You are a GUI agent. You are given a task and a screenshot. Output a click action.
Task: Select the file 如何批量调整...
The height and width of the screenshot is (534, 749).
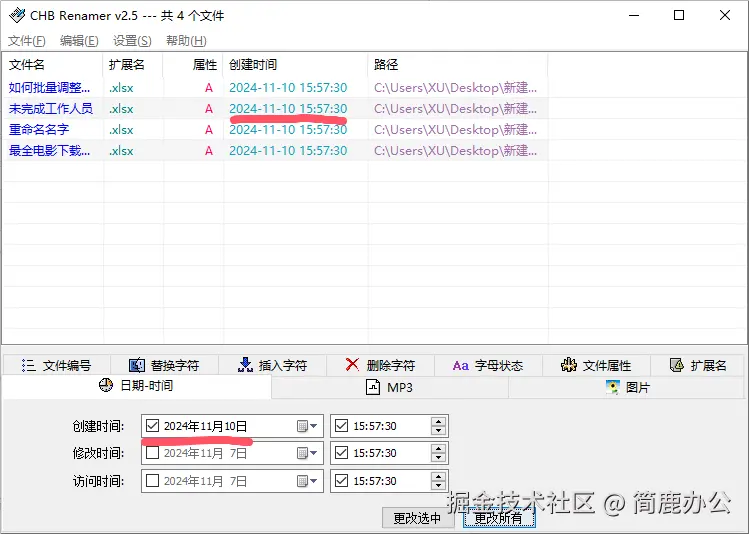[x=49, y=88]
